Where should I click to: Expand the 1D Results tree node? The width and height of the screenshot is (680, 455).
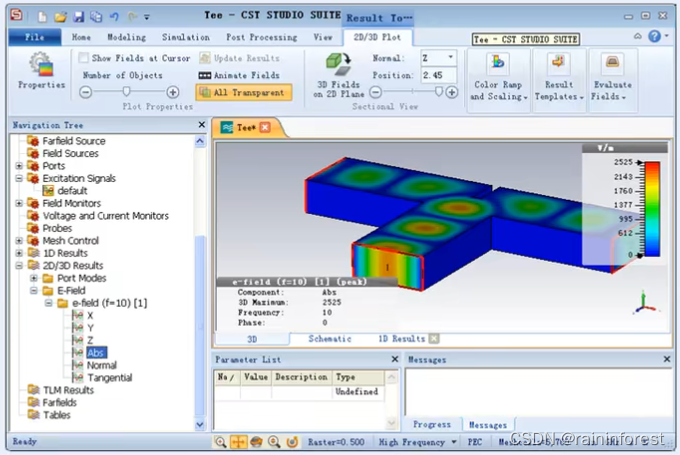pos(19,253)
